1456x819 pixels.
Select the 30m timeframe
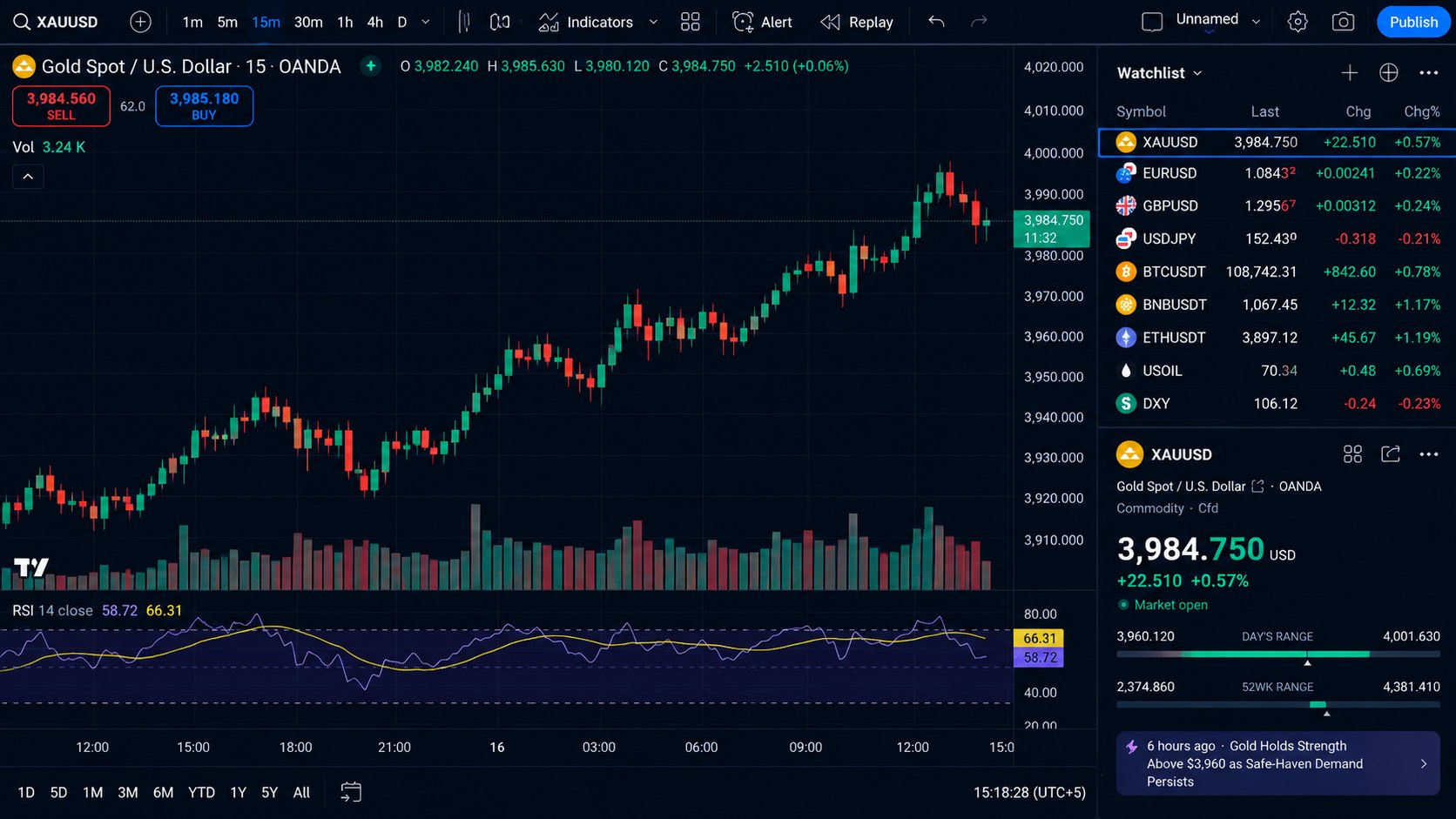(x=308, y=22)
